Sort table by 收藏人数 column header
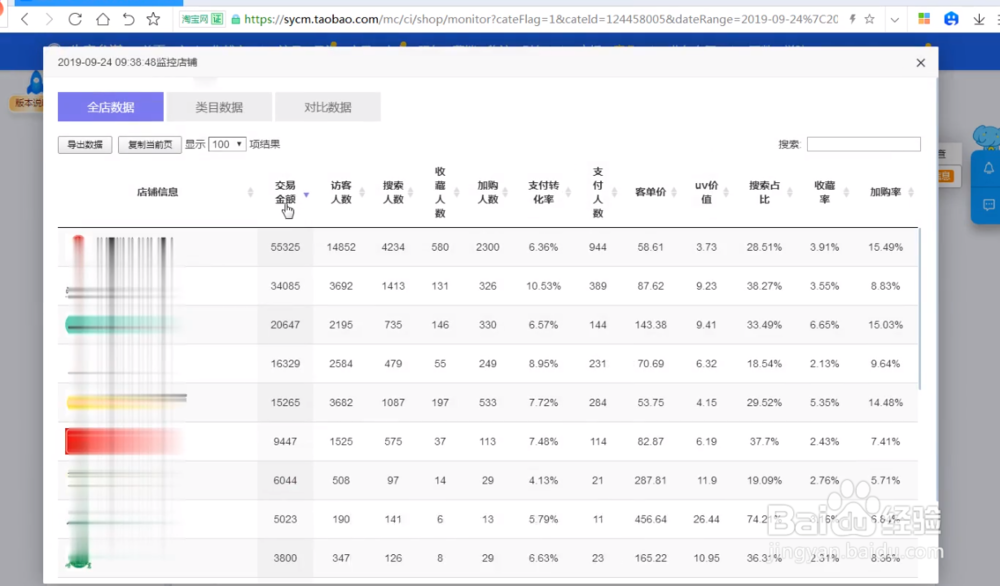1000x586 pixels. (440, 193)
